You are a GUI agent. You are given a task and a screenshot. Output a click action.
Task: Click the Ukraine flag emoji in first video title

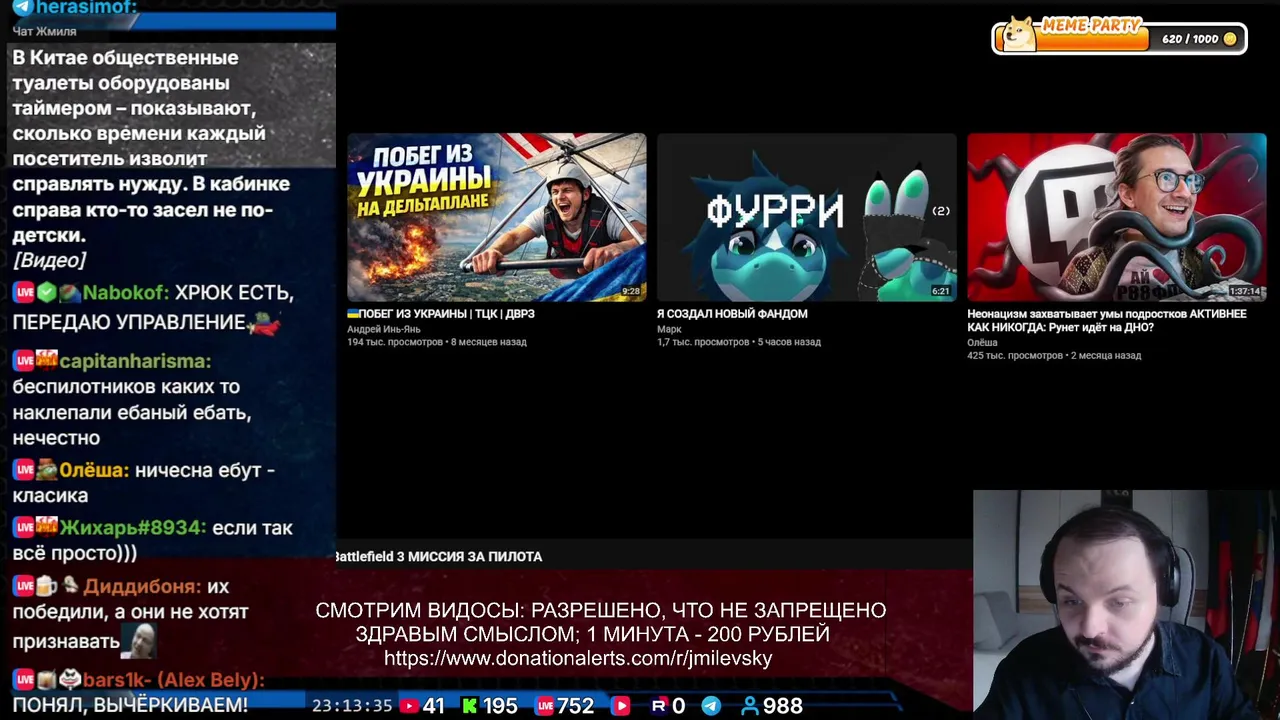coord(352,314)
